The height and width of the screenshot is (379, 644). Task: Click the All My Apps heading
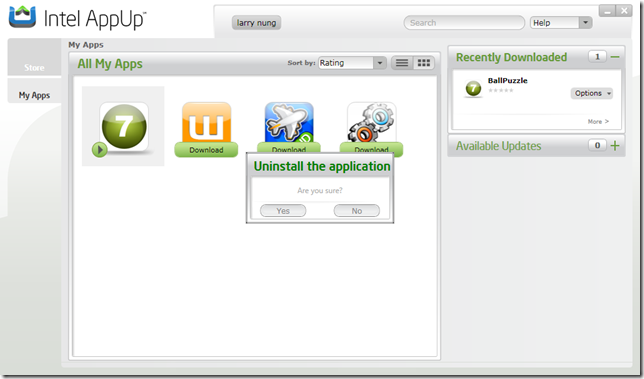(110, 64)
